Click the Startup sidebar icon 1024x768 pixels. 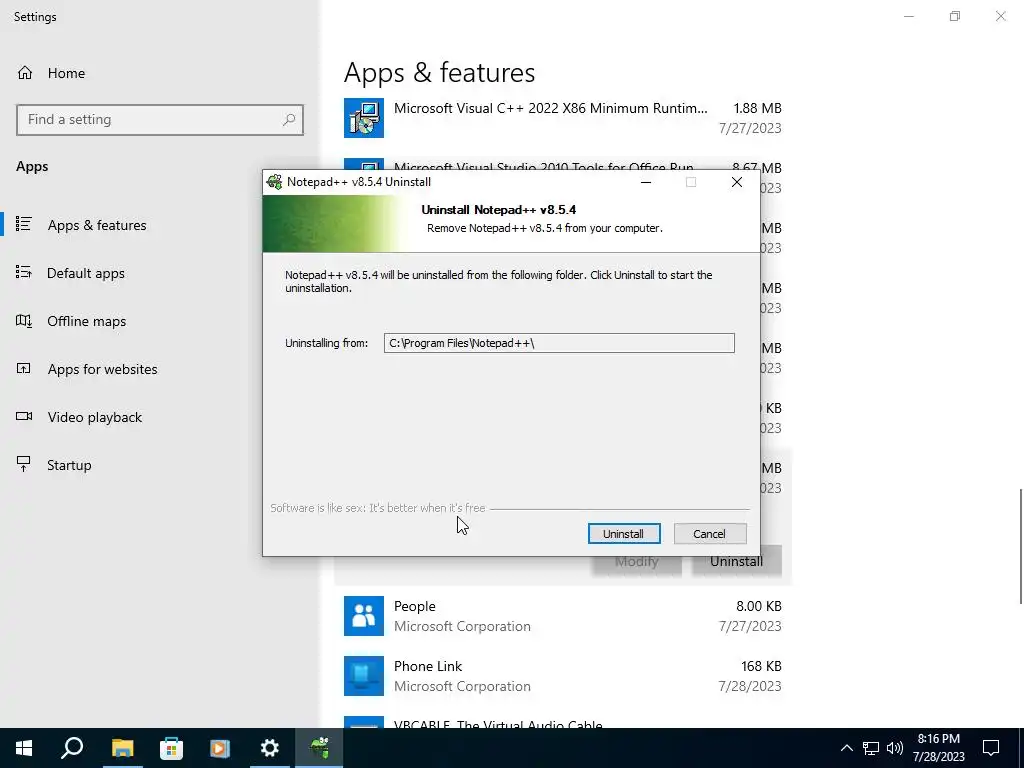pyautogui.click(x=24, y=464)
